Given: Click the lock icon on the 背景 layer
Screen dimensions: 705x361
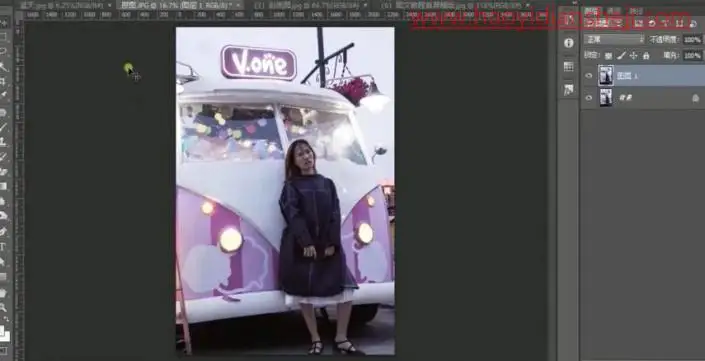Looking at the screenshot, I should [x=695, y=98].
